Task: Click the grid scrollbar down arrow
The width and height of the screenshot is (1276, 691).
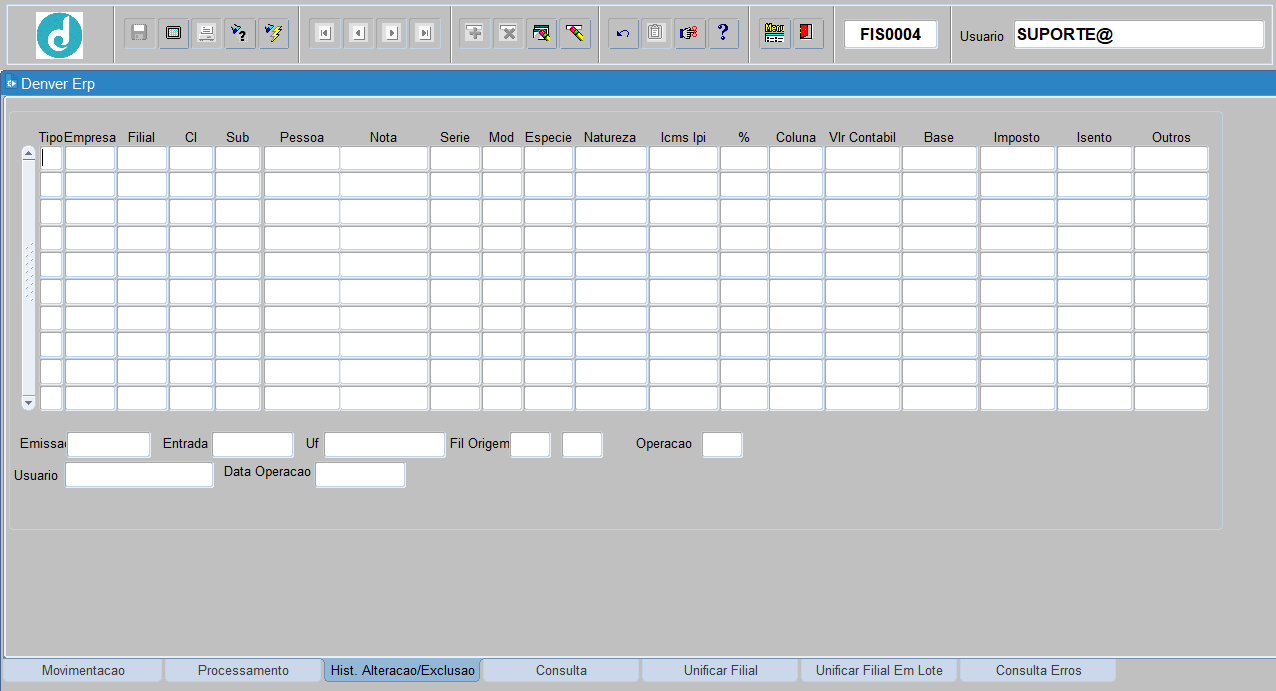Action: [x=28, y=402]
